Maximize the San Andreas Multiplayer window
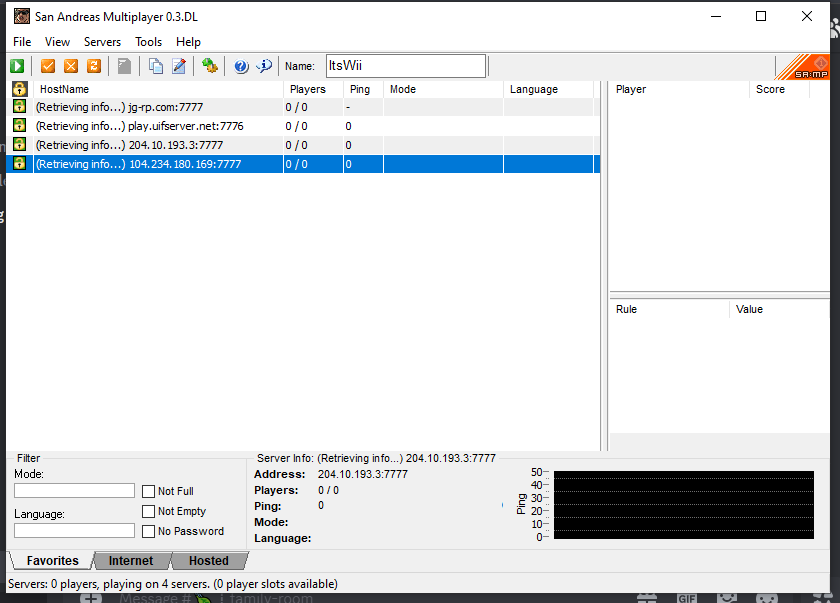The image size is (840, 603). 761,16
